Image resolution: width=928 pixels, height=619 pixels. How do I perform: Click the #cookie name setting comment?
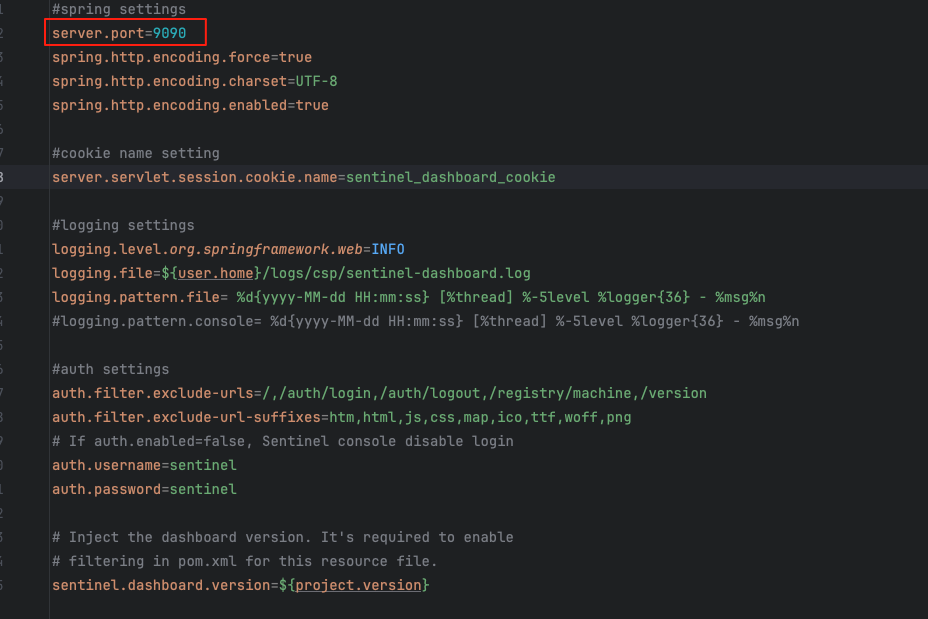[135, 153]
